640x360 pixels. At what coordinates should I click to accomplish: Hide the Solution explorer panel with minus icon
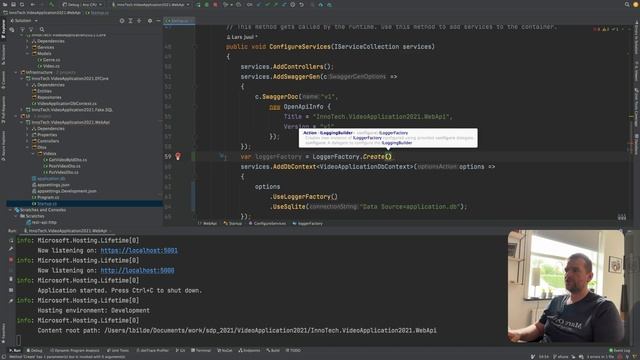[158, 20]
